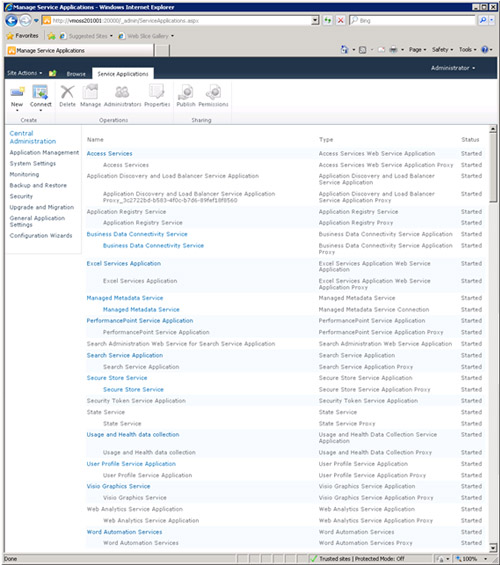
Task: Open Security in left navigation
Action: [21, 196]
